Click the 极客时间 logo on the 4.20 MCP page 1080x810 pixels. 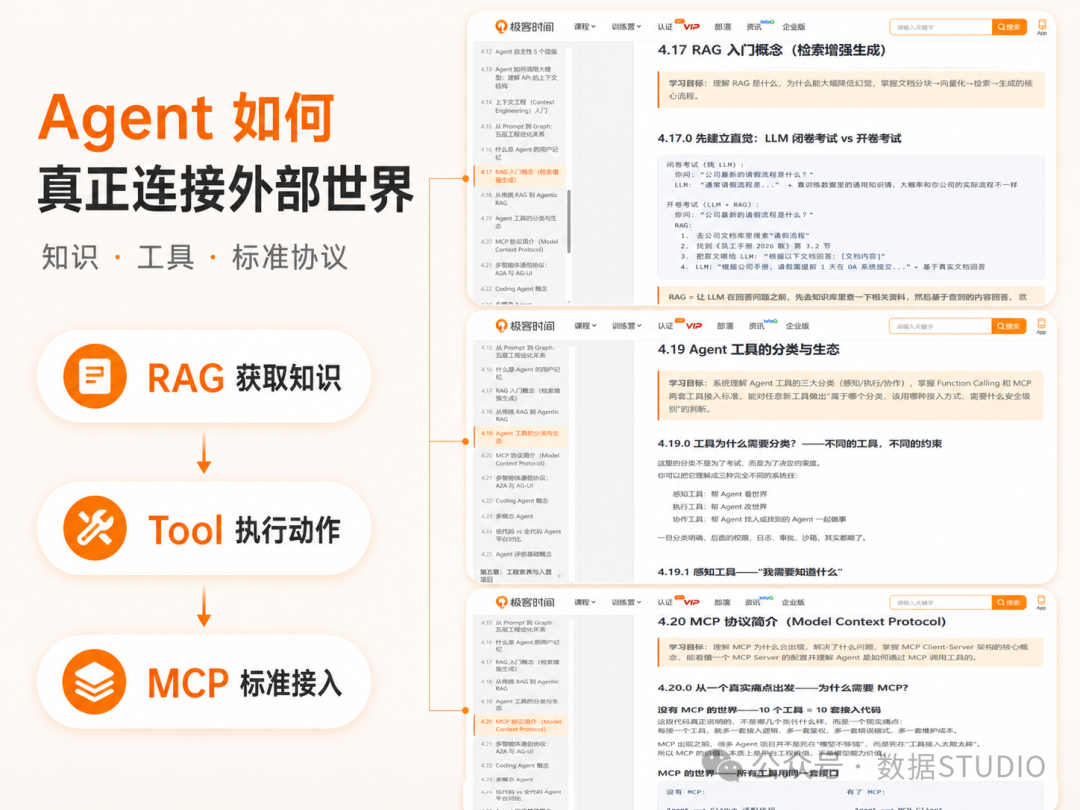click(x=524, y=602)
